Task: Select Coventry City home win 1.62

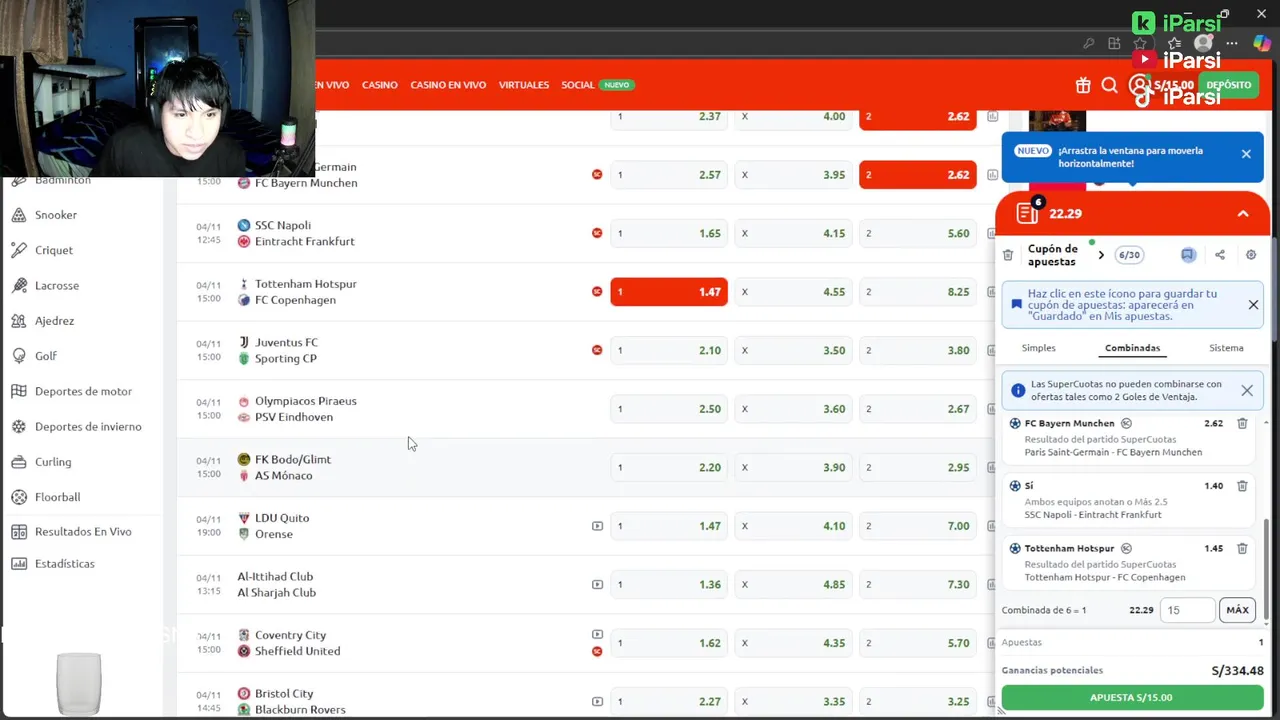Action: coord(669,643)
